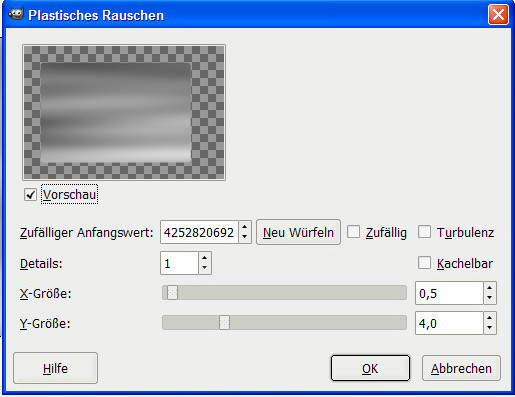Image resolution: width=515 pixels, height=397 pixels.
Task: Click the random seed input field
Action: tap(199, 232)
